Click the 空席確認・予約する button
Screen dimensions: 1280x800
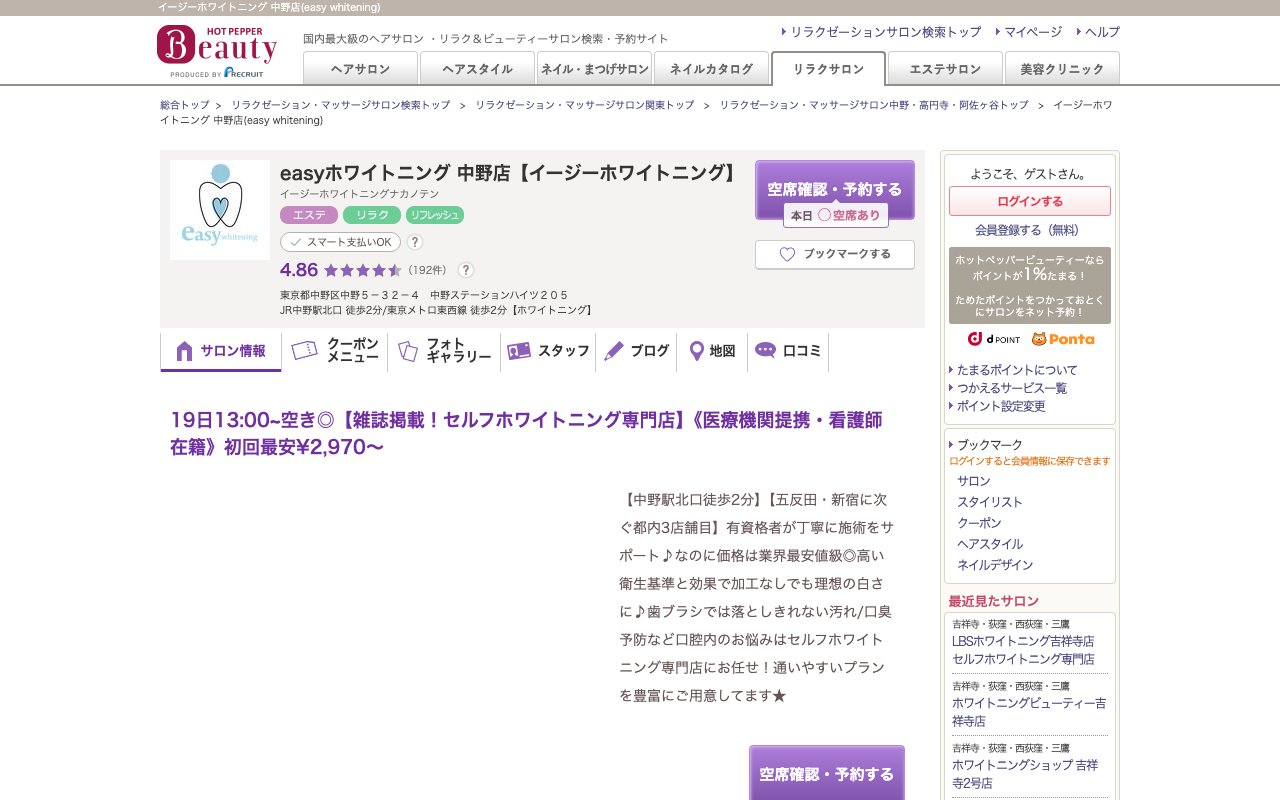click(x=835, y=188)
